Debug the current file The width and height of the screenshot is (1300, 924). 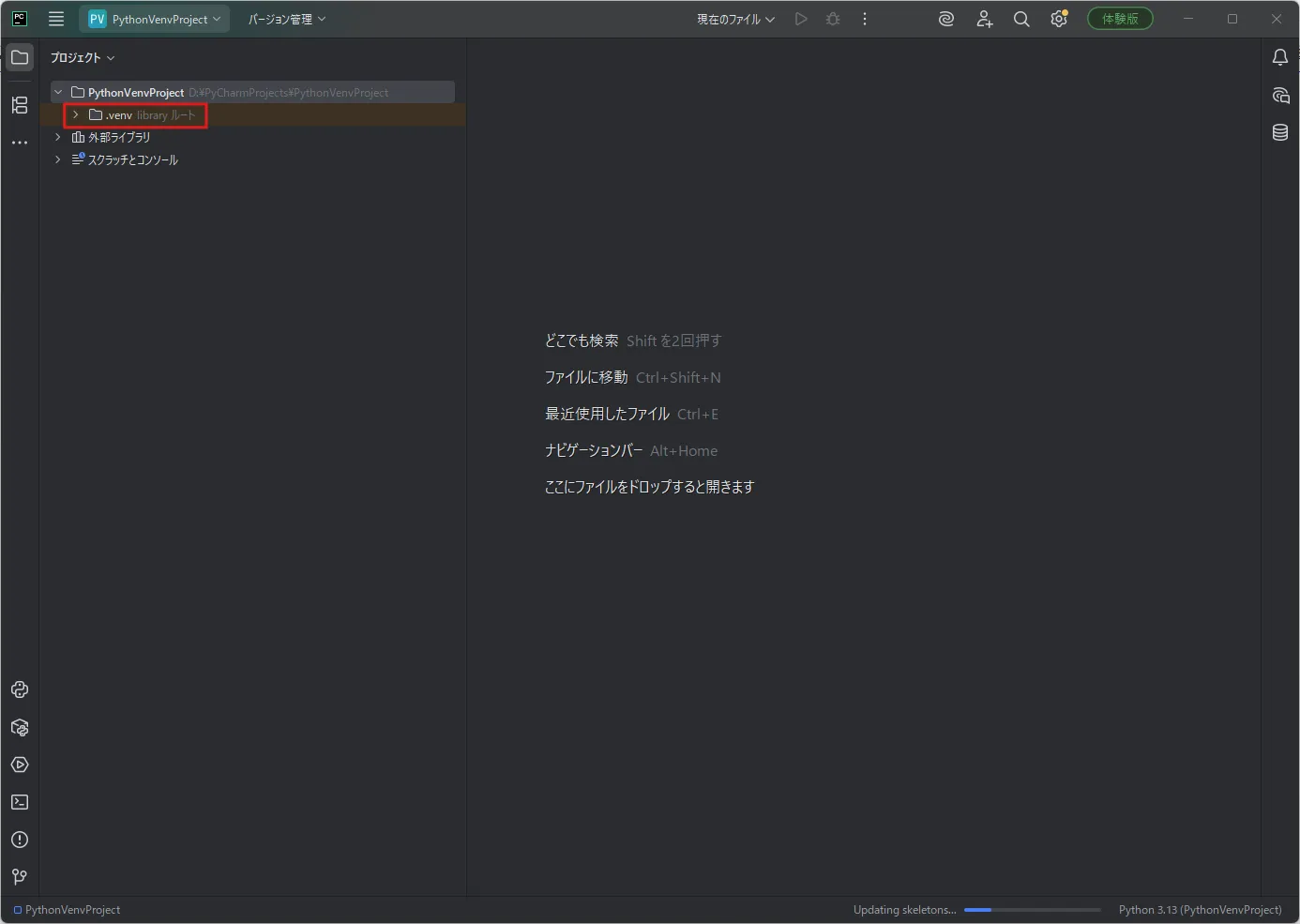coord(833,19)
